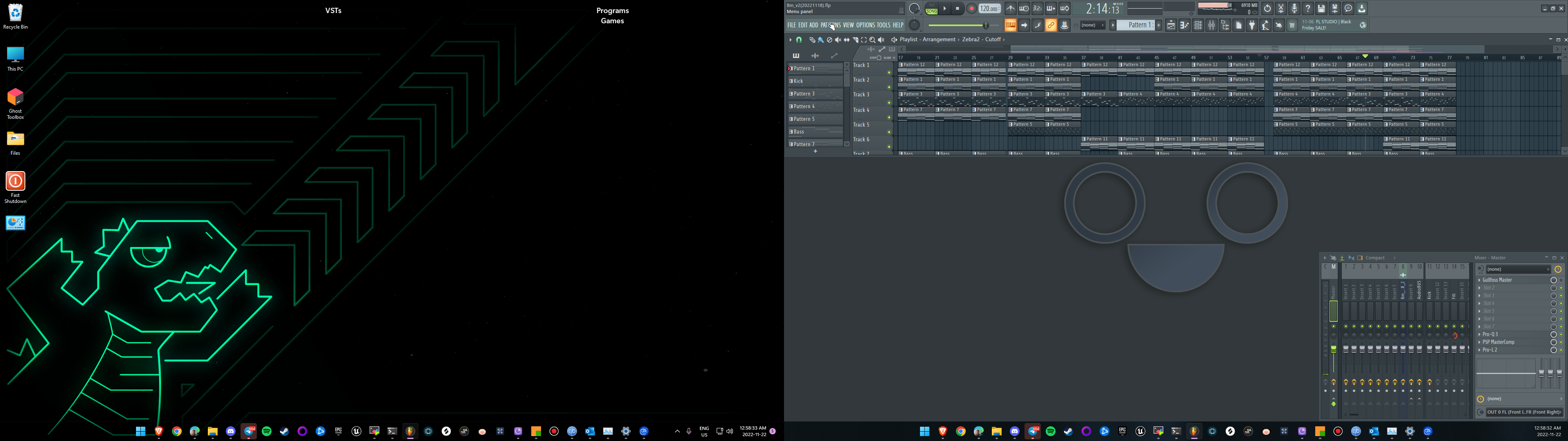Click the save project floppy disk icon
Screen dimensions: 1568x441
point(1321,9)
